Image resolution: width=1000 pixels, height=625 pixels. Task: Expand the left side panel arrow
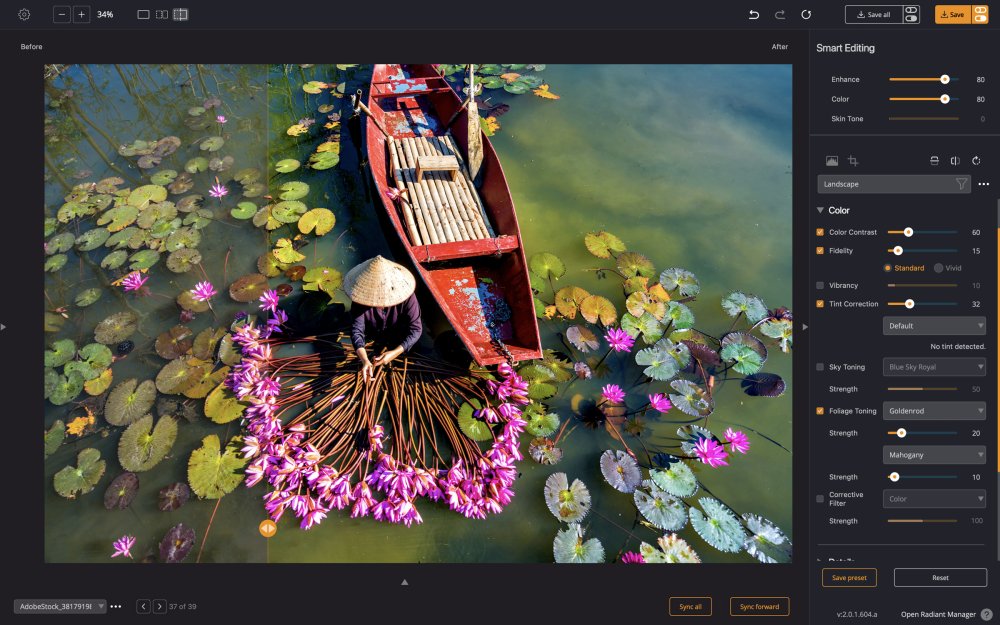[x=3, y=327]
